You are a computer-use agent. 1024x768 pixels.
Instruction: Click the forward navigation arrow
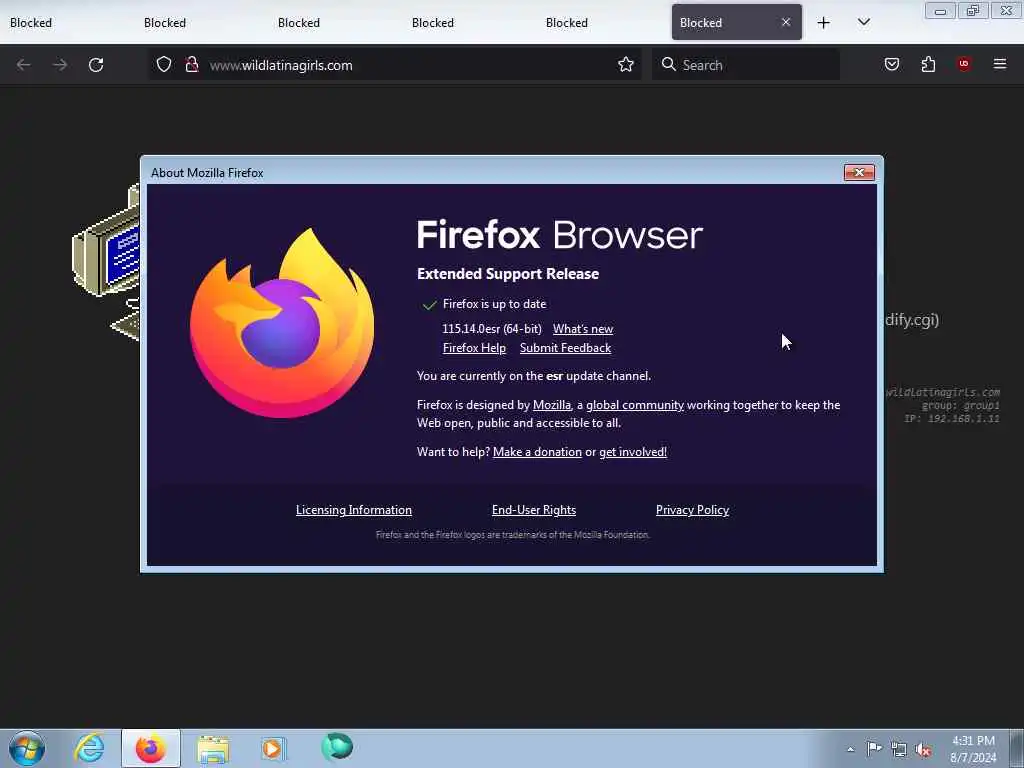[60, 65]
